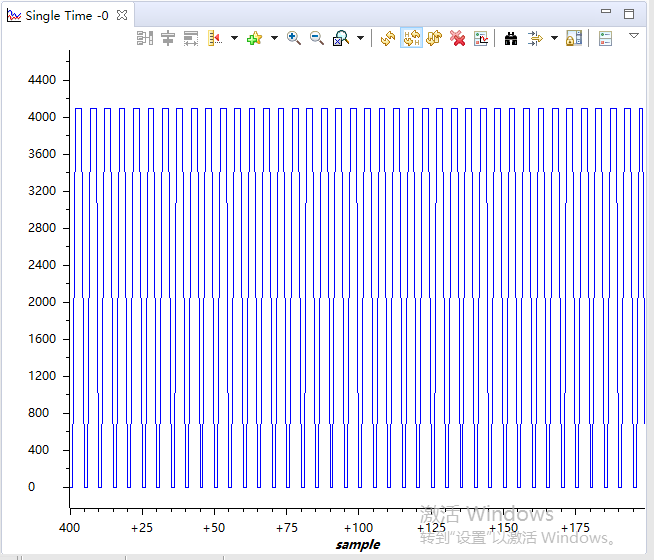Click the reset zoom magnifier icon

(x=341, y=38)
